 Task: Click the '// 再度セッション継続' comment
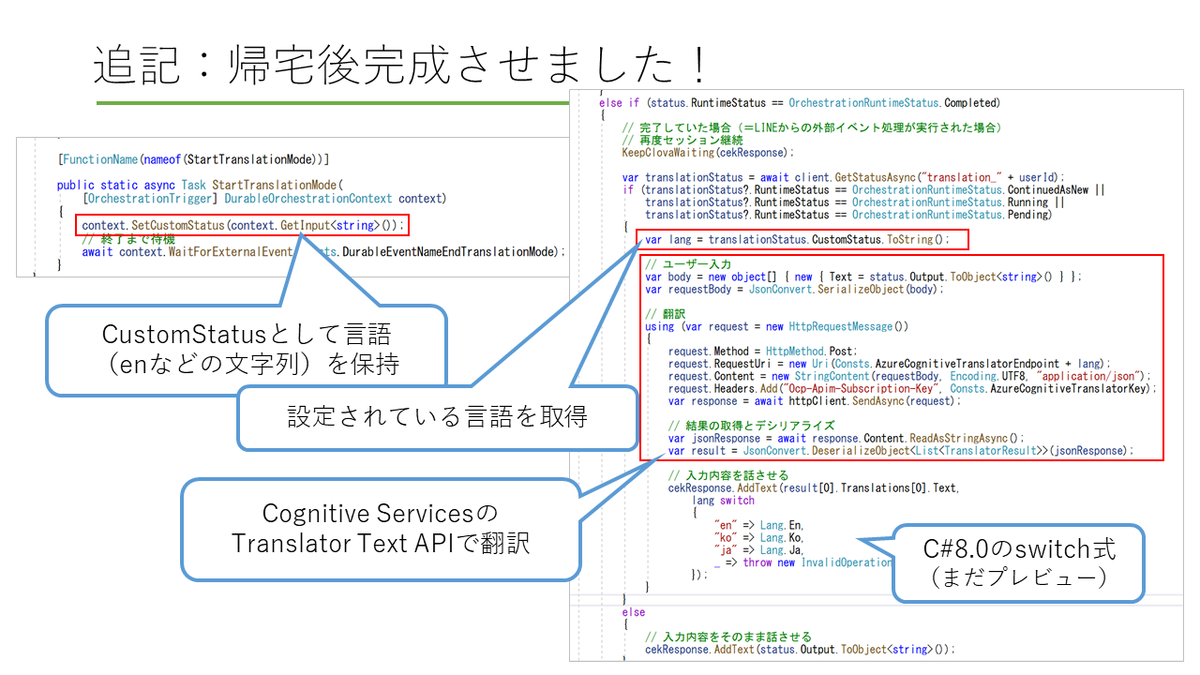point(682,141)
